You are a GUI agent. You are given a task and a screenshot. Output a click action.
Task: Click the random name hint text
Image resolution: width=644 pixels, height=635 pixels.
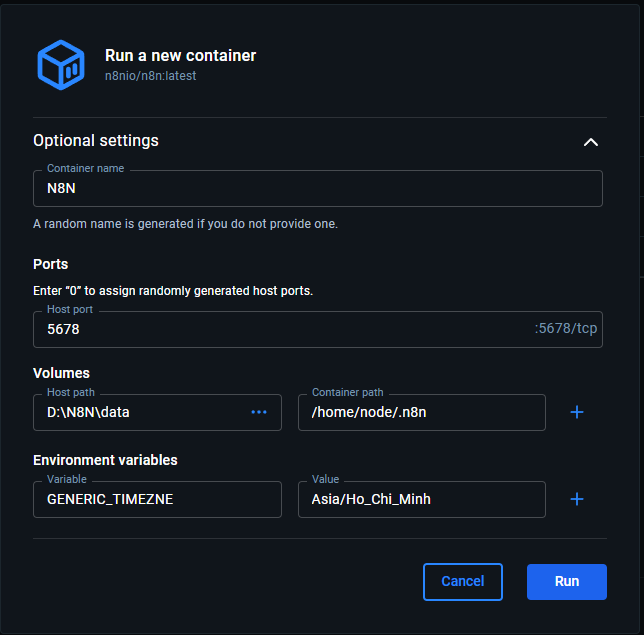(x=185, y=224)
